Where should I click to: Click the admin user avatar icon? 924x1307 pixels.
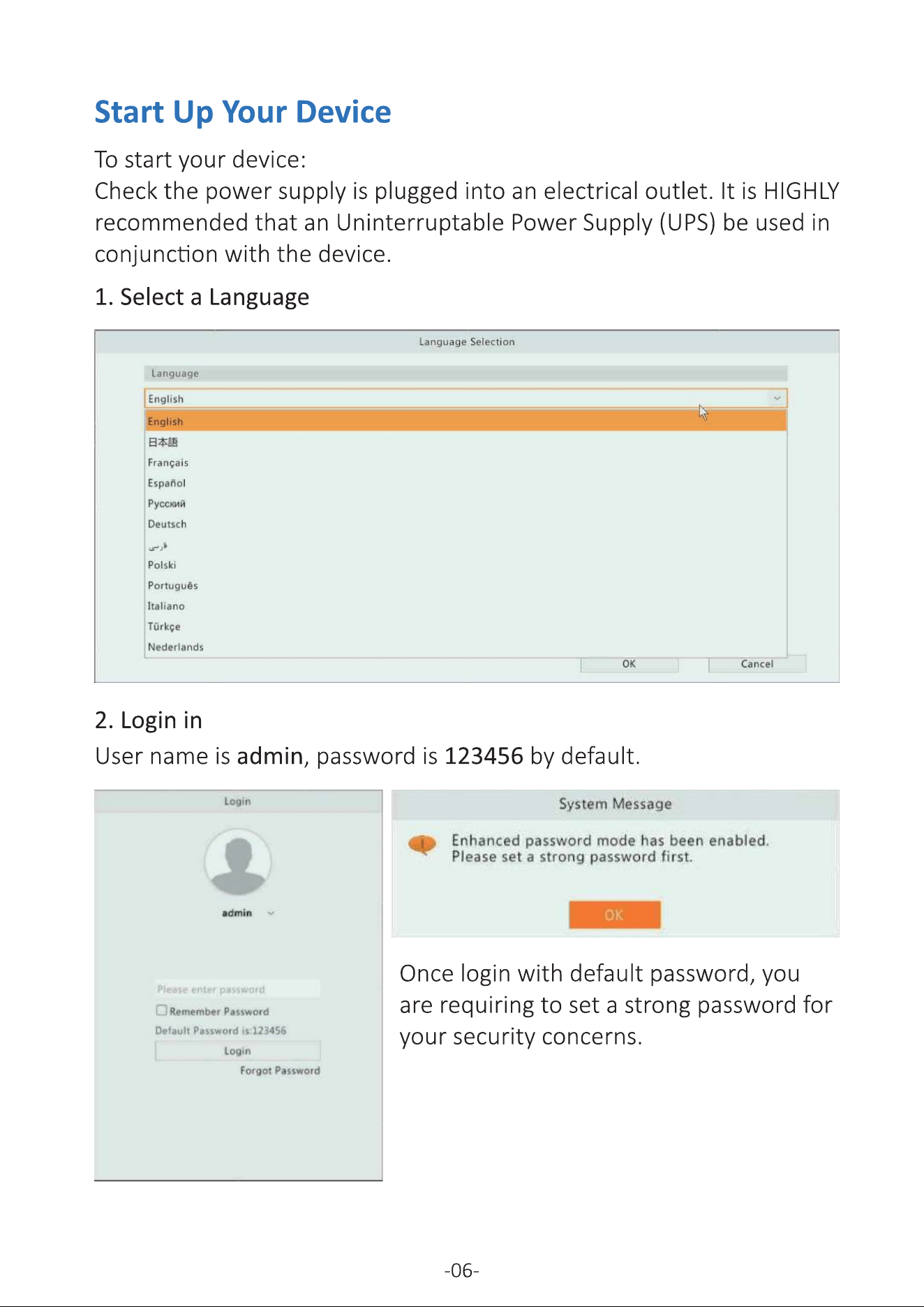tap(238, 862)
